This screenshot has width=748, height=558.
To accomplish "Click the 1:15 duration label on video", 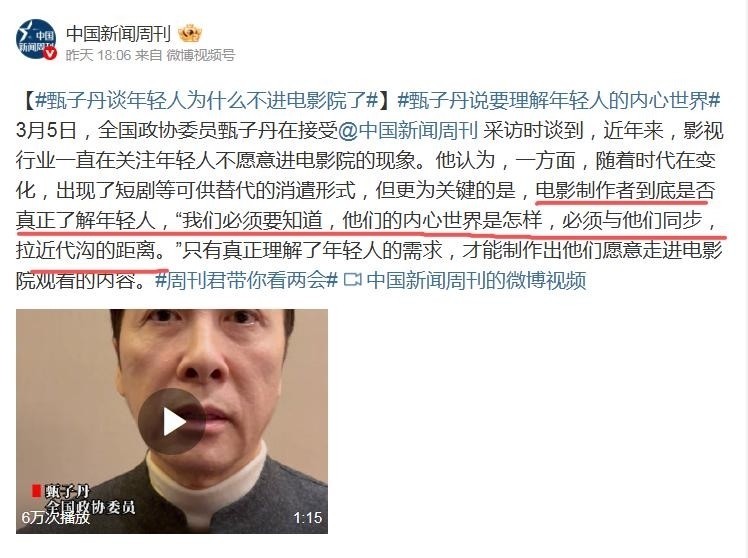I will tap(307, 517).
